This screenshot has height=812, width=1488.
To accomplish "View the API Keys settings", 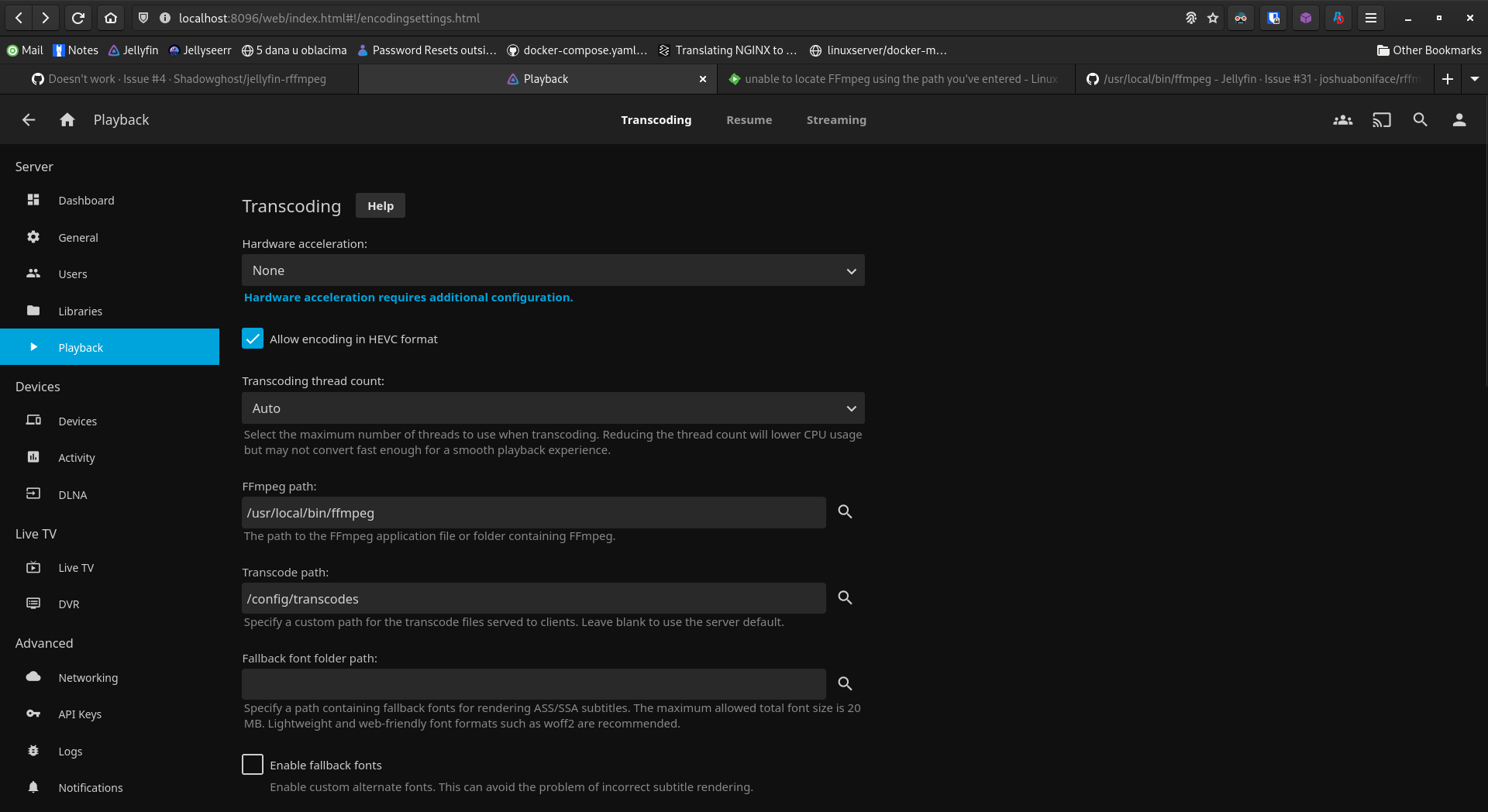I will 80,714.
